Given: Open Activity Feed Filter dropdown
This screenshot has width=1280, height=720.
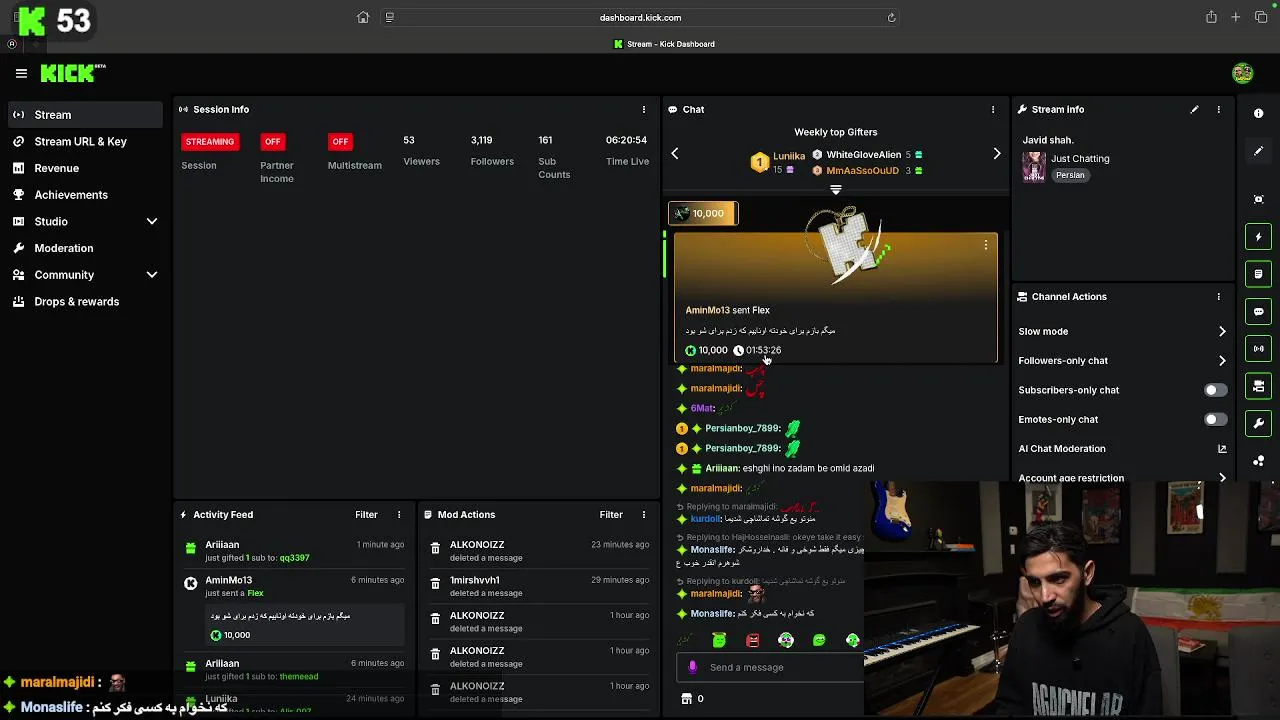Looking at the screenshot, I should (x=366, y=515).
